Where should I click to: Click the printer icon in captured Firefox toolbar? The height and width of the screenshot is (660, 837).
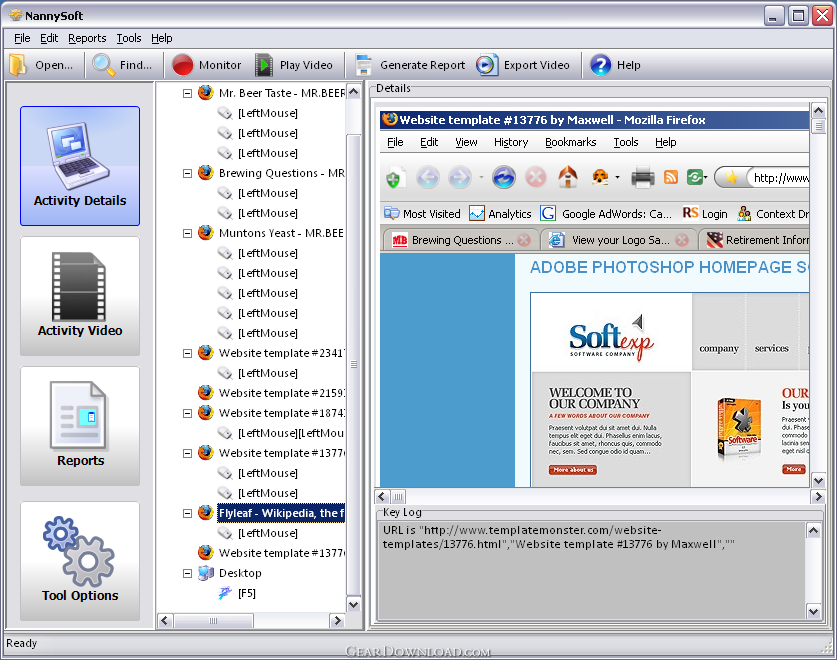pos(643,177)
